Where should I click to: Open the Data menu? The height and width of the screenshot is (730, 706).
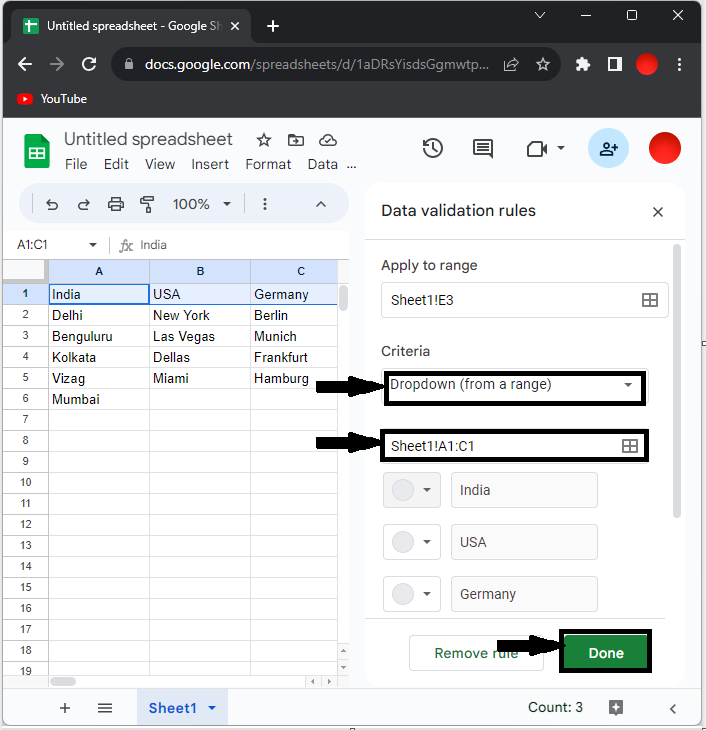coord(323,164)
